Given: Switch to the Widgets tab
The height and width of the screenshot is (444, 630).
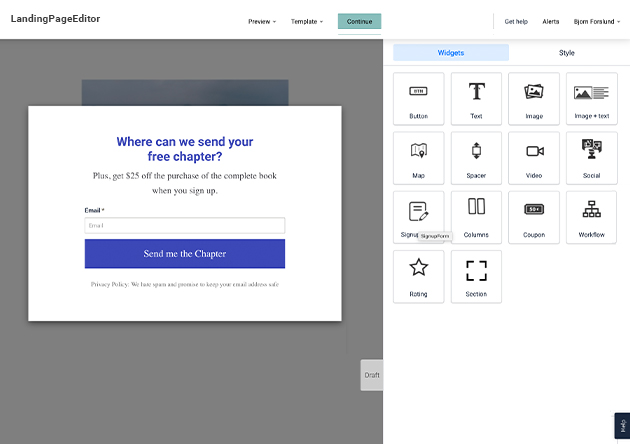Looking at the screenshot, I should (451, 53).
